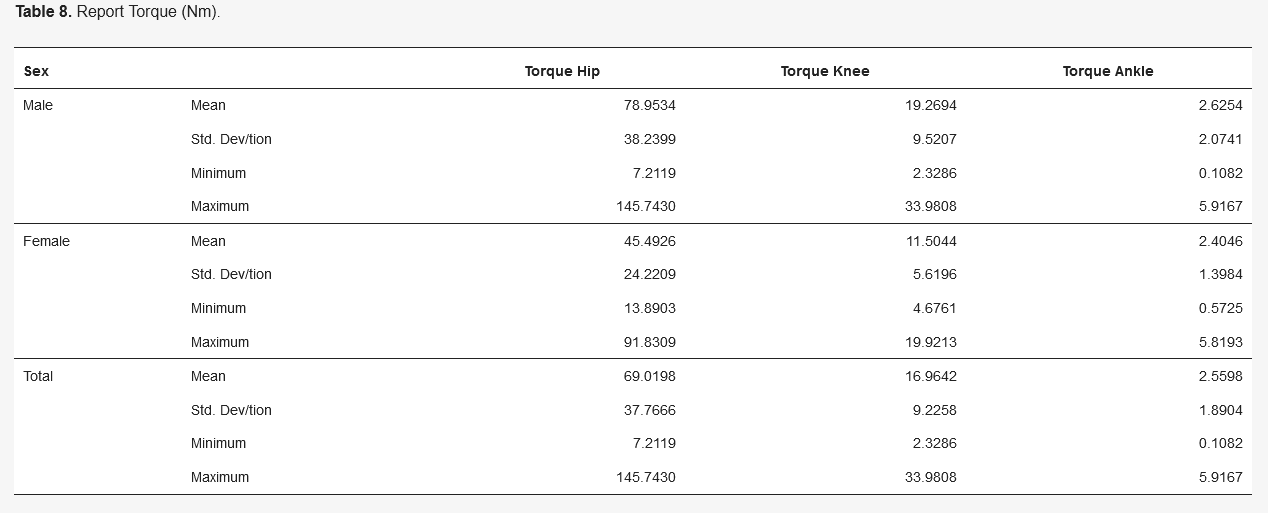
Task: Select the Sex column header
Action: click(36, 71)
